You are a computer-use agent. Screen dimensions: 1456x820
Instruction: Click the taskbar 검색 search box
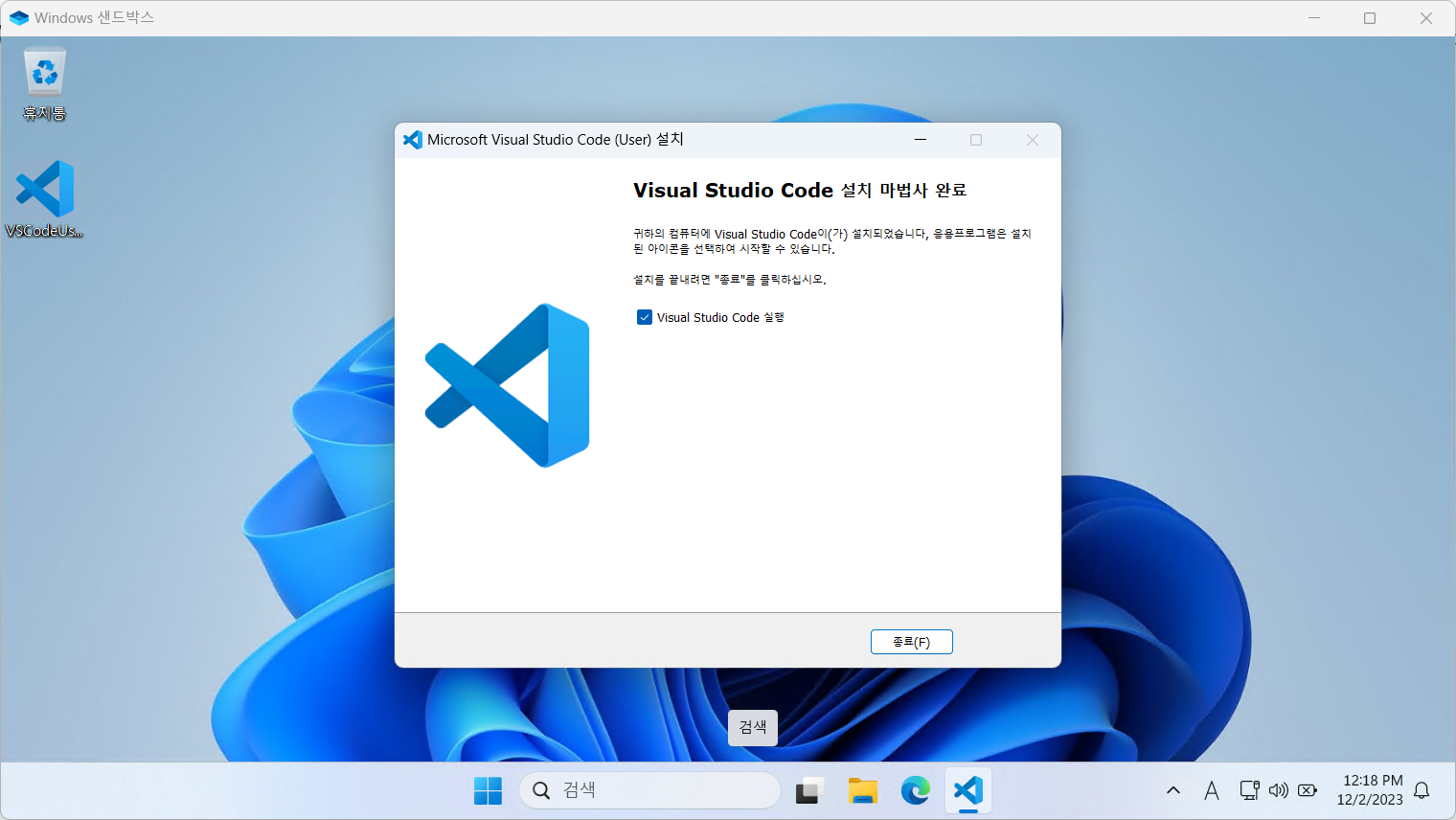(x=649, y=790)
